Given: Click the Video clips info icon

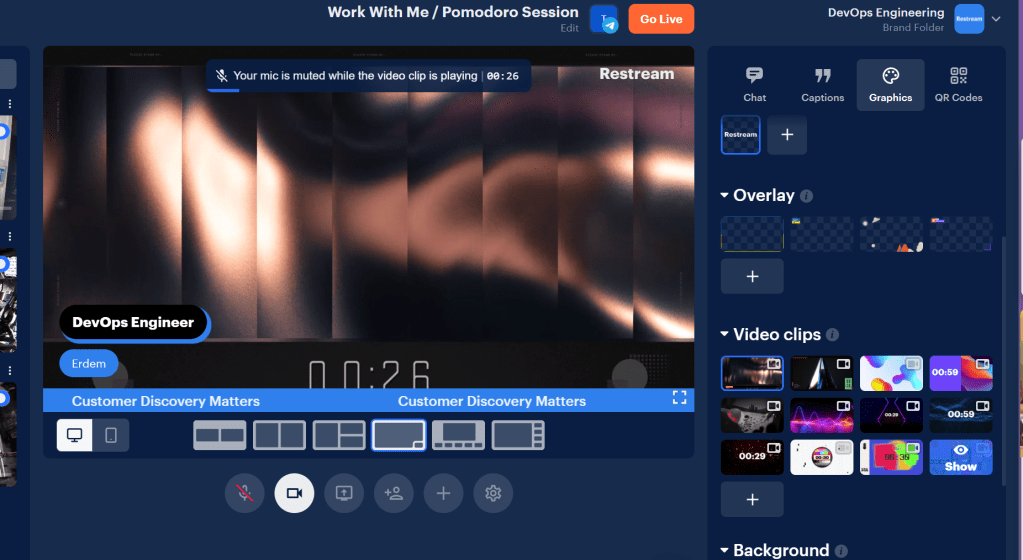Looking at the screenshot, I should 832,335.
